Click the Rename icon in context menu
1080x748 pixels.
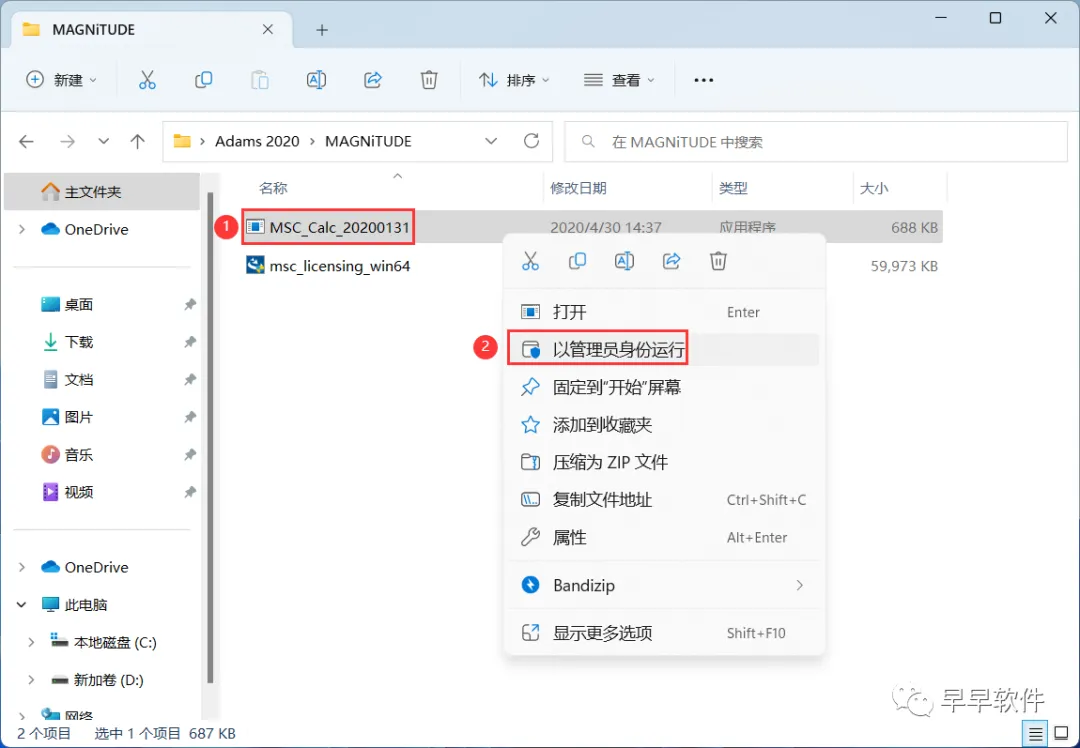pyautogui.click(x=624, y=261)
